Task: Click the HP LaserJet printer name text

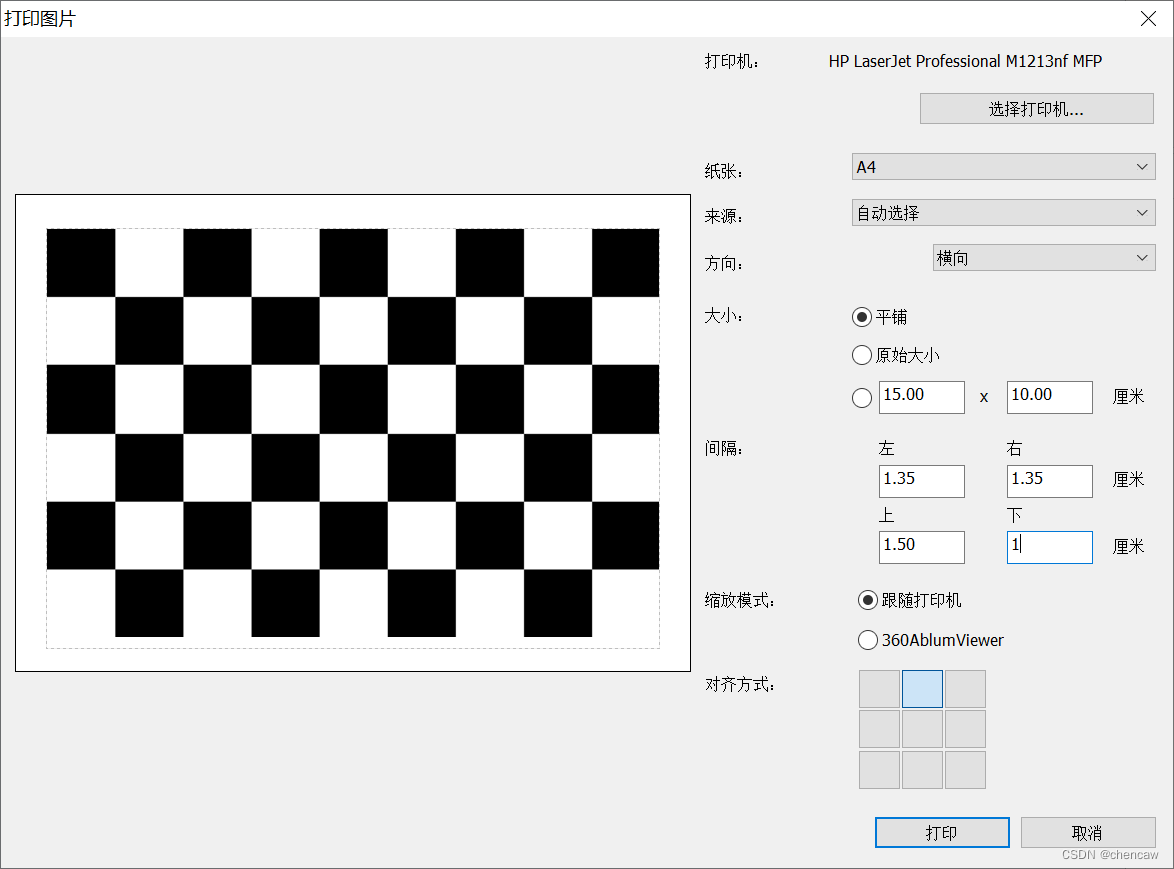Action: (965, 61)
